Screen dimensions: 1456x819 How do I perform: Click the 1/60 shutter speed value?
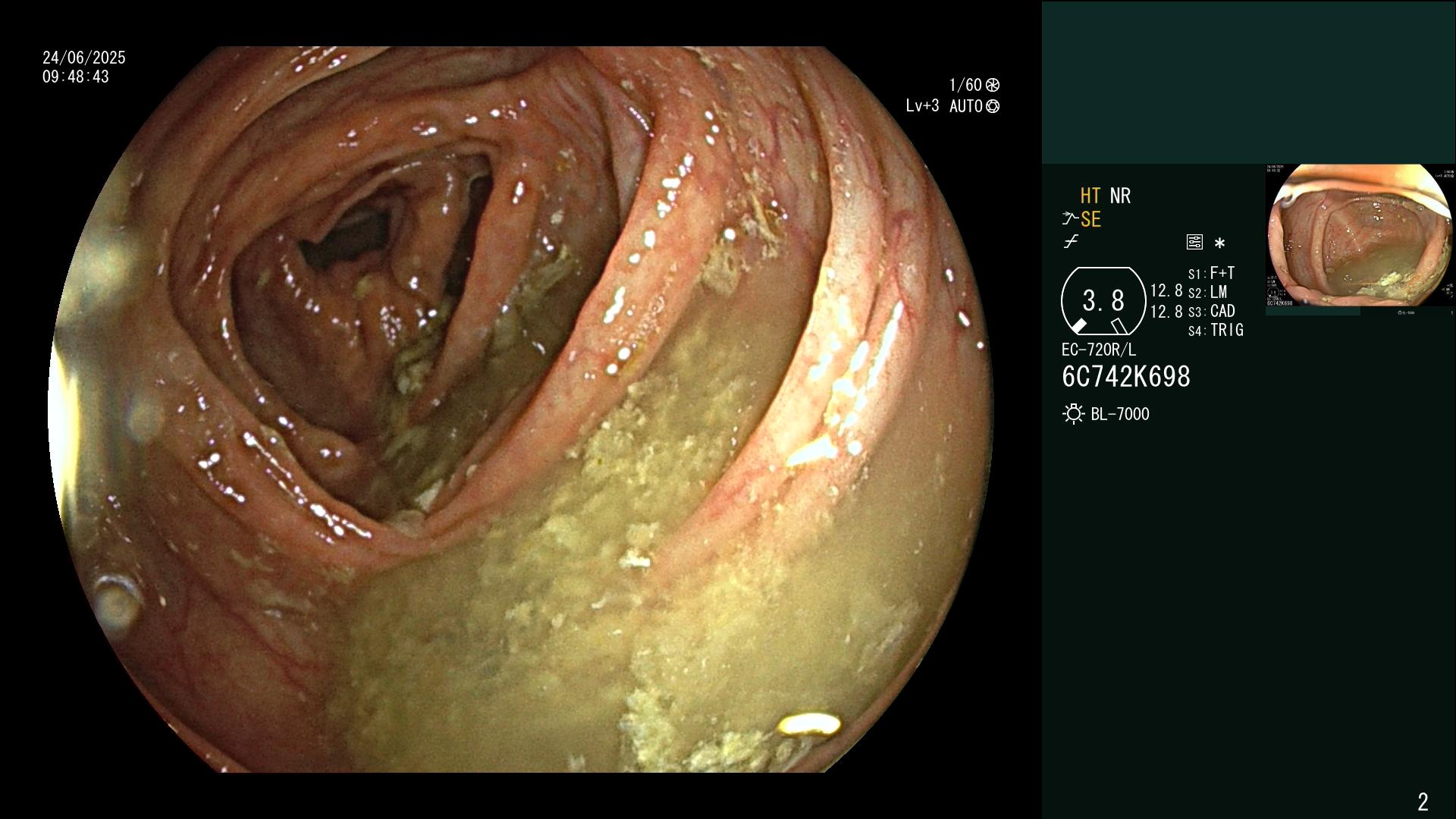pyautogui.click(x=965, y=85)
